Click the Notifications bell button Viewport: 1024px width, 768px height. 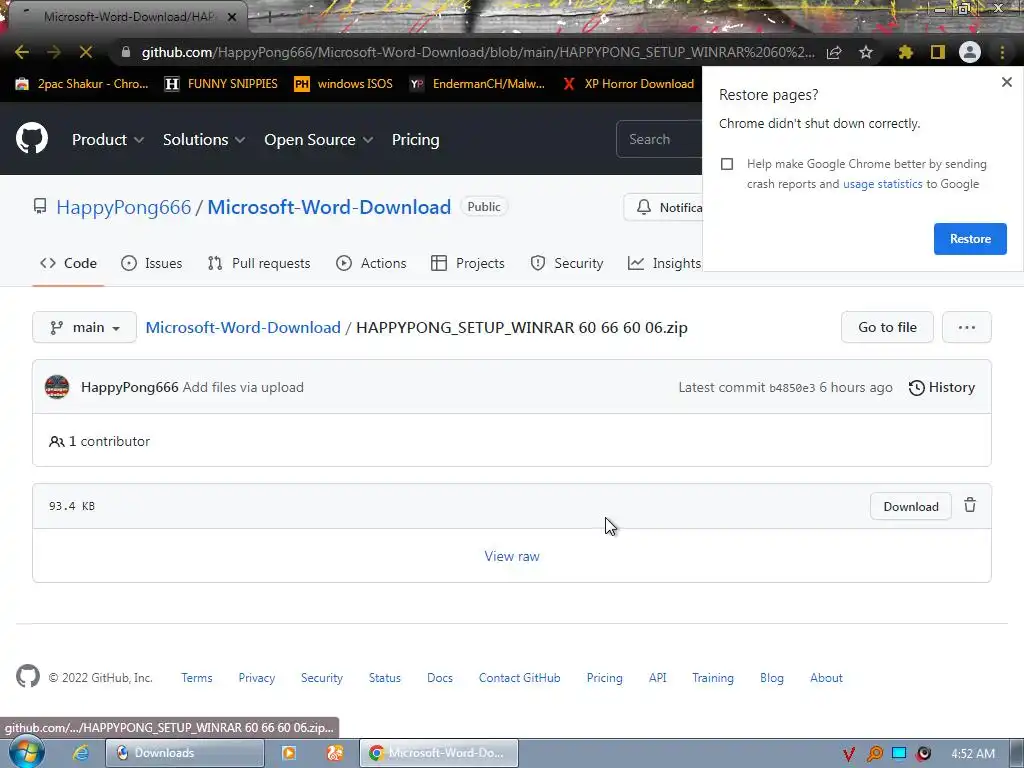coord(664,207)
